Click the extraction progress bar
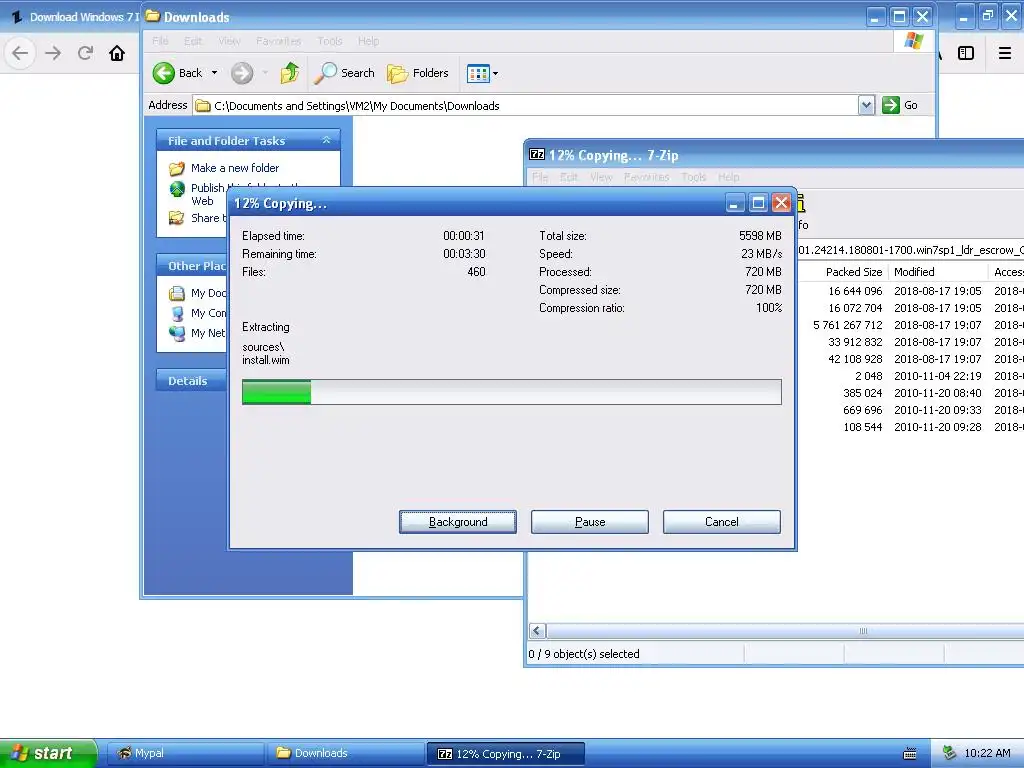Image resolution: width=1024 pixels, height=768 pixels. 511,392
